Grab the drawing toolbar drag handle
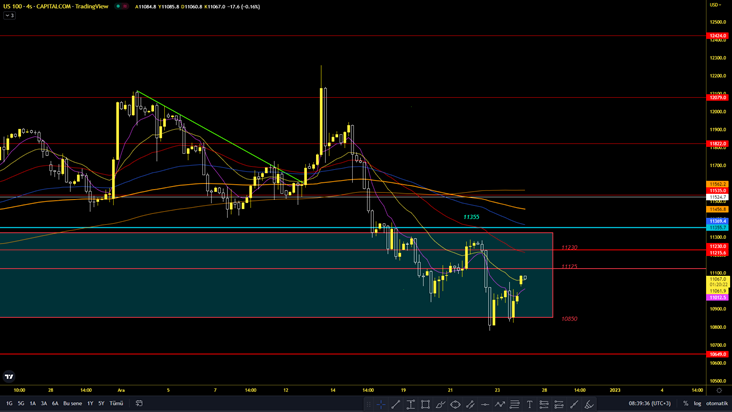The height and width of the screenshot is (412, 732). pos(368,405)
